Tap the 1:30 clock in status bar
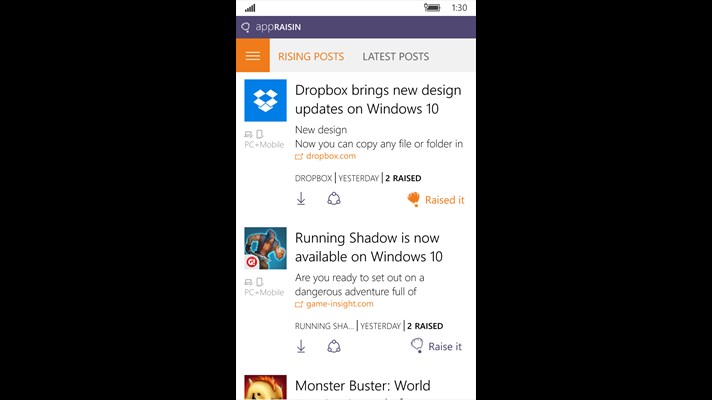712x400 pixels. tap(460, 8)
